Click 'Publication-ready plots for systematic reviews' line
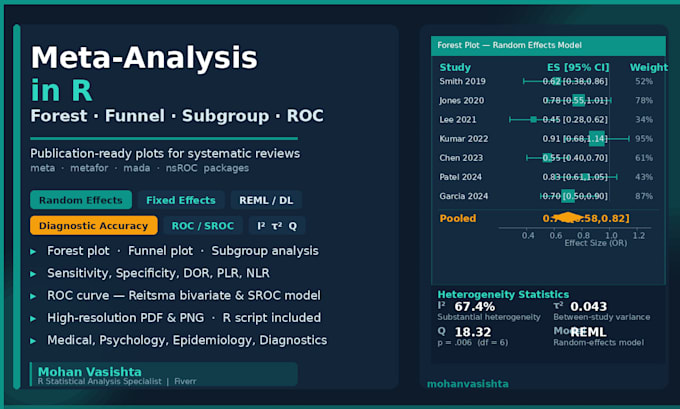680x409 pixels. point(165,154)
